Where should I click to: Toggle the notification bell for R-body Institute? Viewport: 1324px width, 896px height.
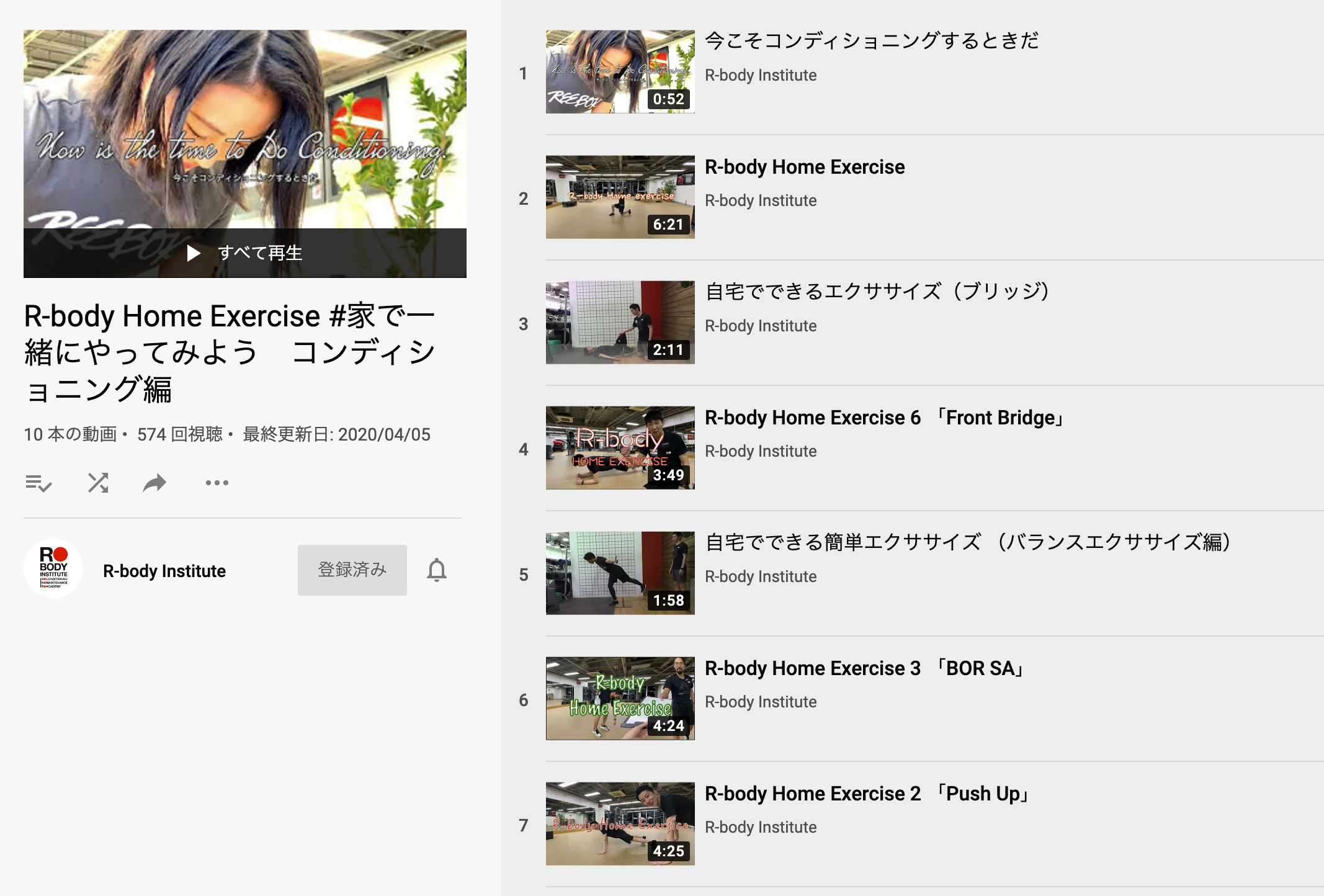pos(437,570)
